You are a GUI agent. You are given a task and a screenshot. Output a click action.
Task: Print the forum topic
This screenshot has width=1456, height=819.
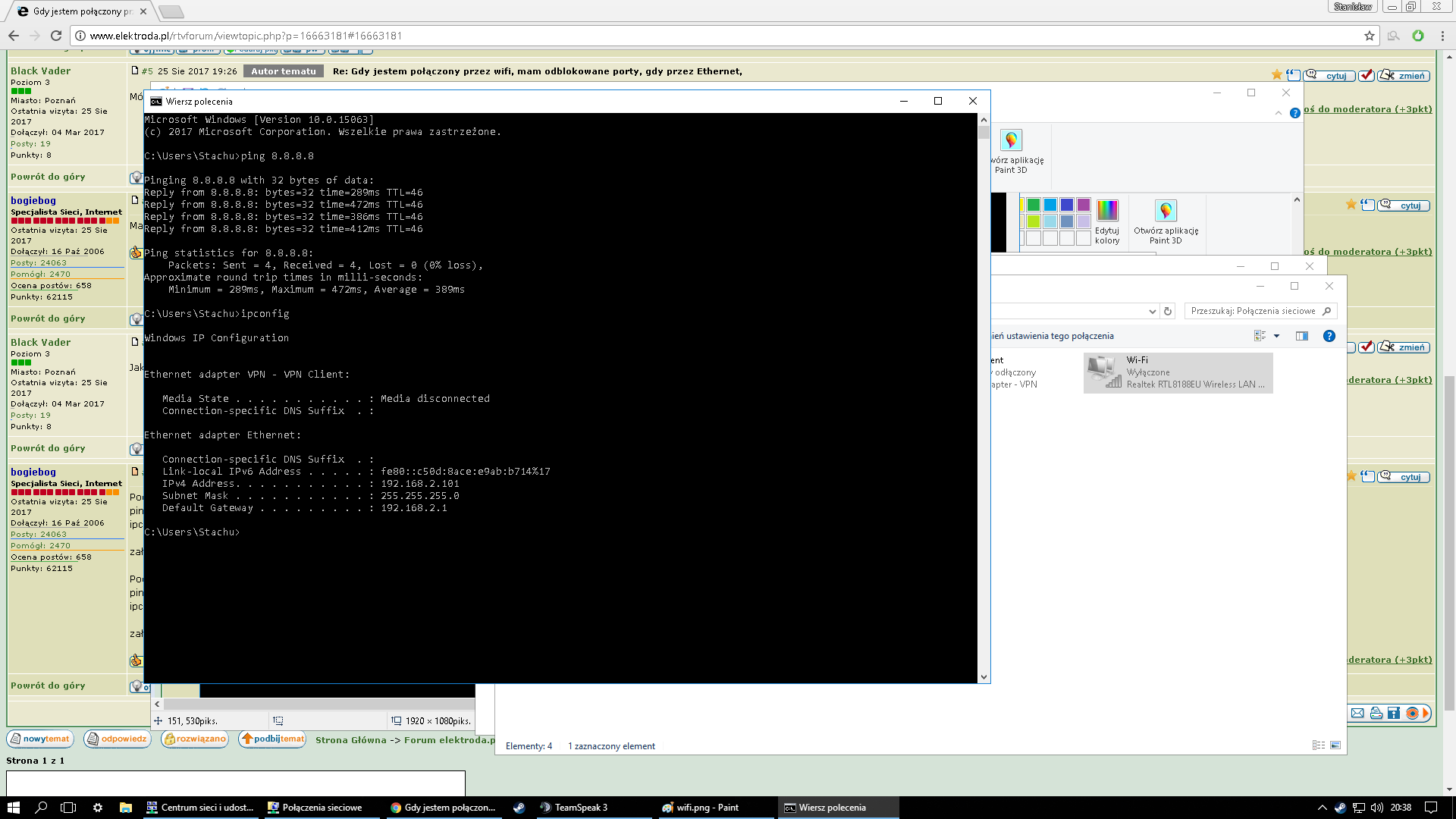point(1376,713)
